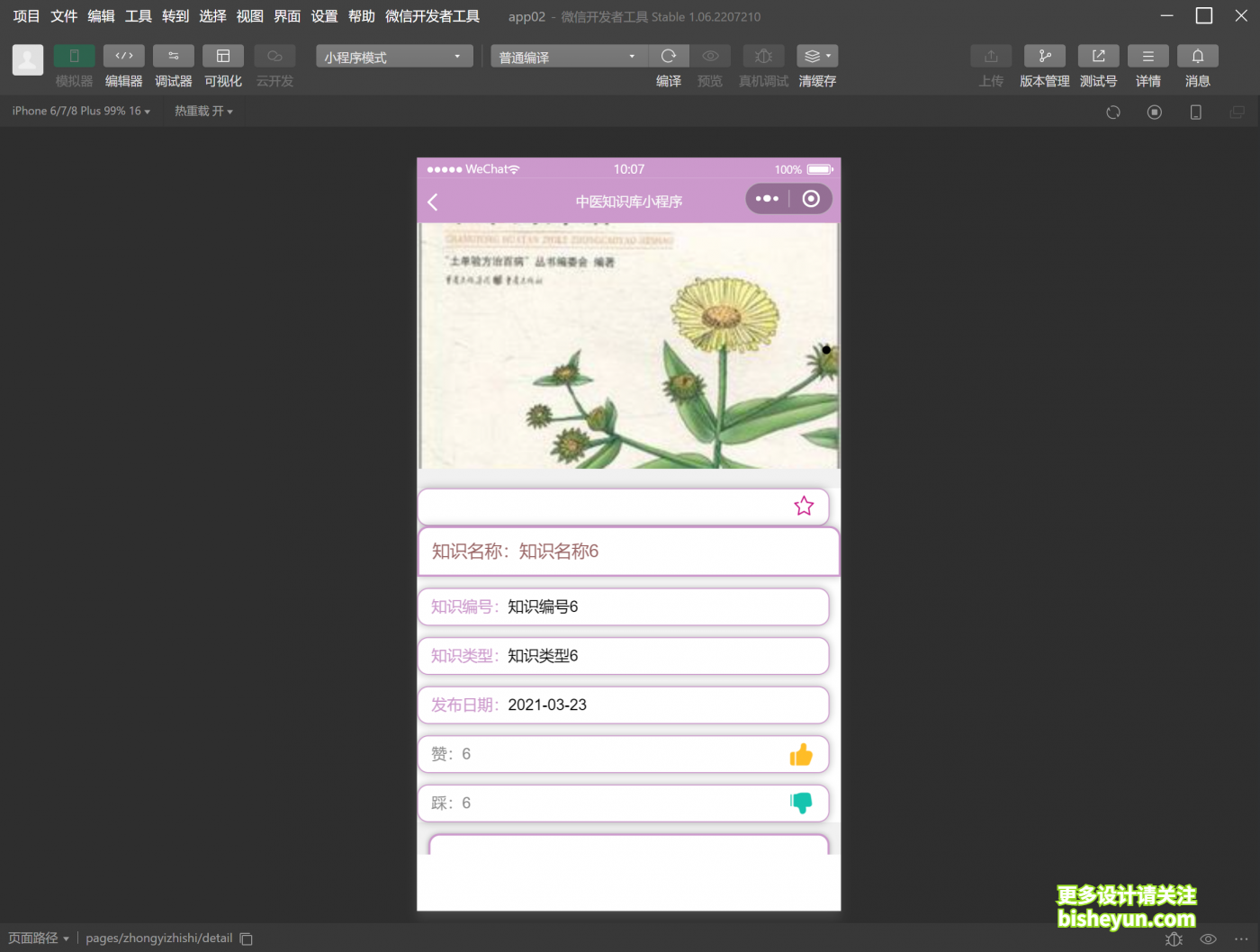
Task: Tap the back arrow in mini program header
Action: click(433, 202)
